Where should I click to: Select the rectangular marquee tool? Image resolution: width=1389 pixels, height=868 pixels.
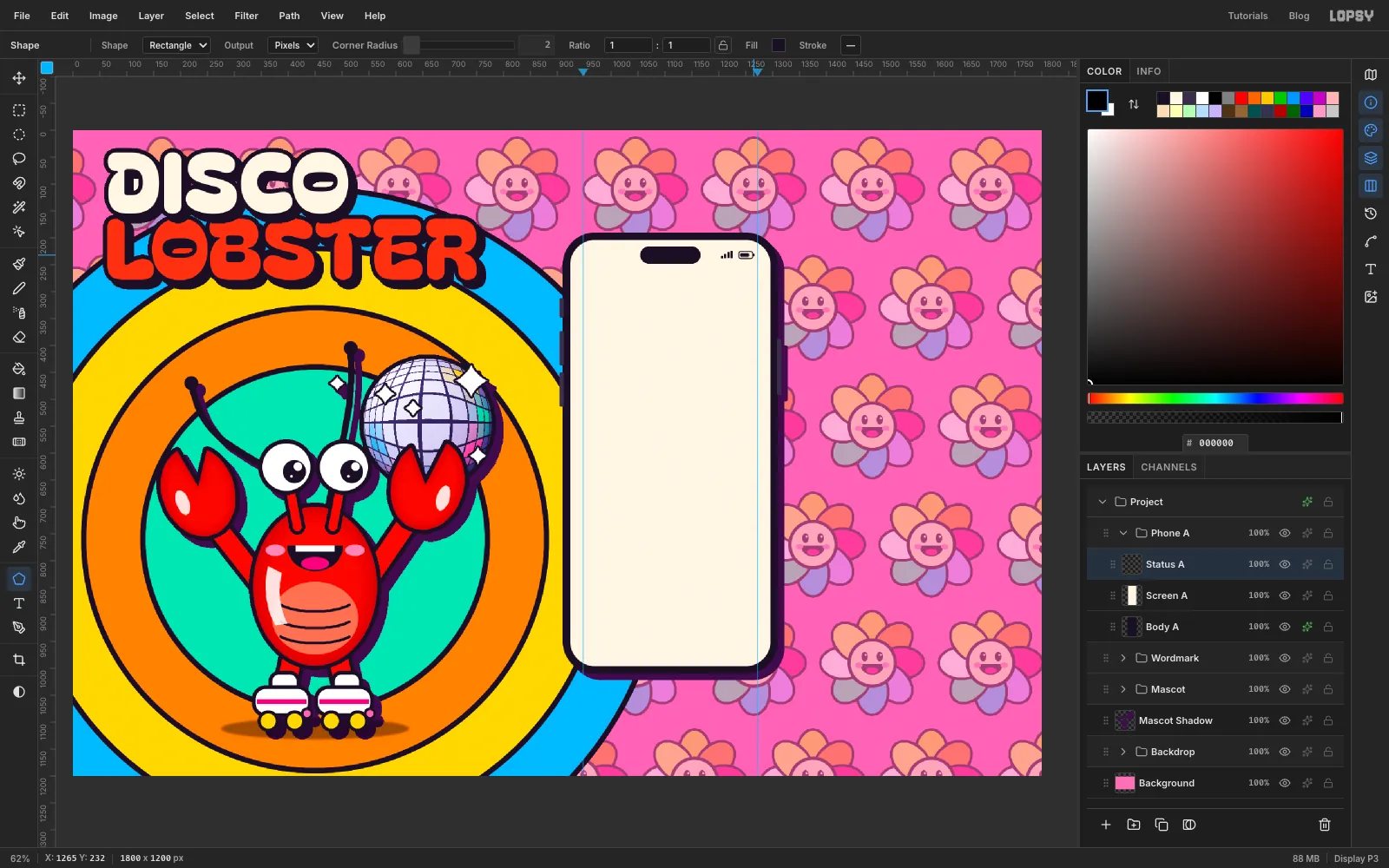[x=19, y=110]
